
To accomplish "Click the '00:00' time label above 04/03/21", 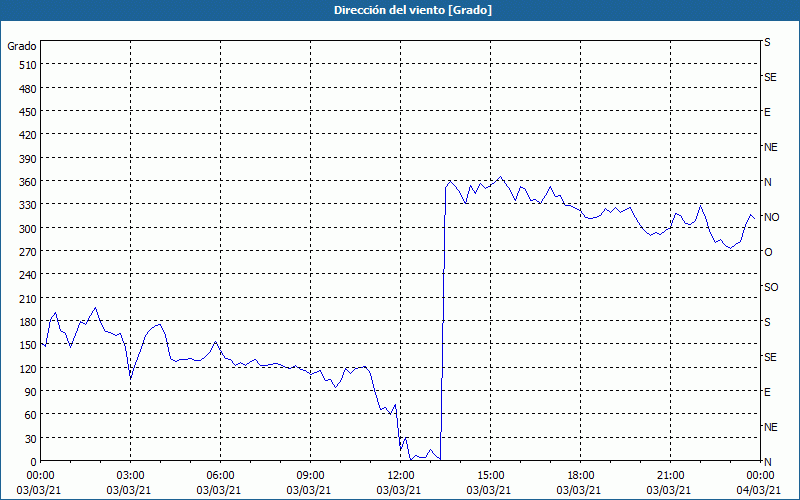I will pyautogui.click(x=760, y=476).
